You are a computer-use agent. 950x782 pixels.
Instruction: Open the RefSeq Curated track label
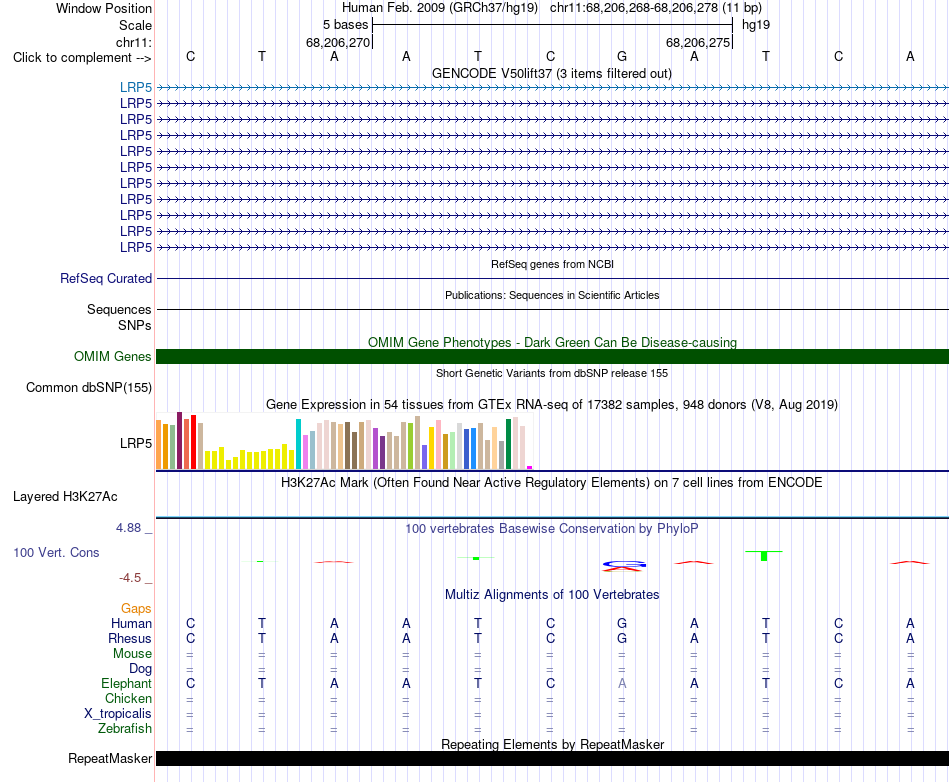[106, 279]
